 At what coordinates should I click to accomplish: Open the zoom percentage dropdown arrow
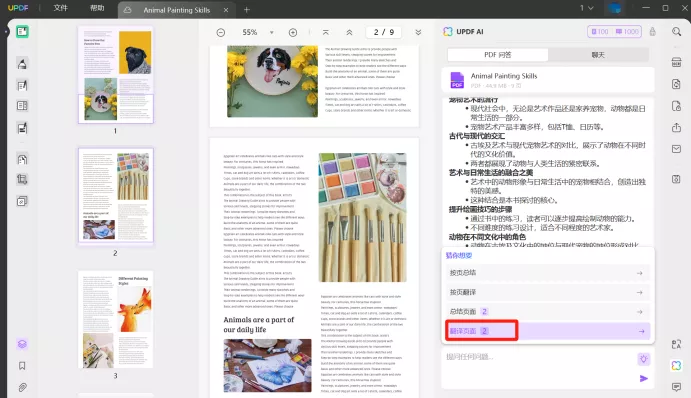click(x=271, y=32)
